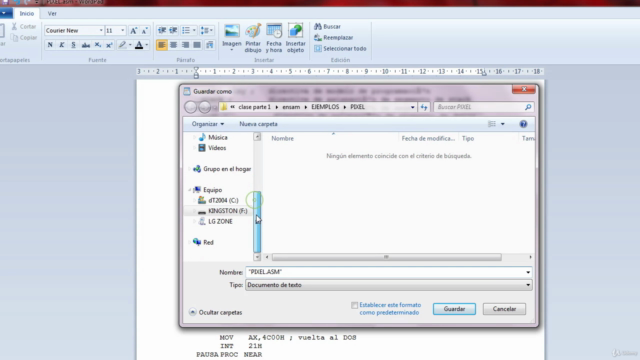The width and height of the screenshot is (640, 360).
Task: Click Insertar objeto icon
Action: 296,38
